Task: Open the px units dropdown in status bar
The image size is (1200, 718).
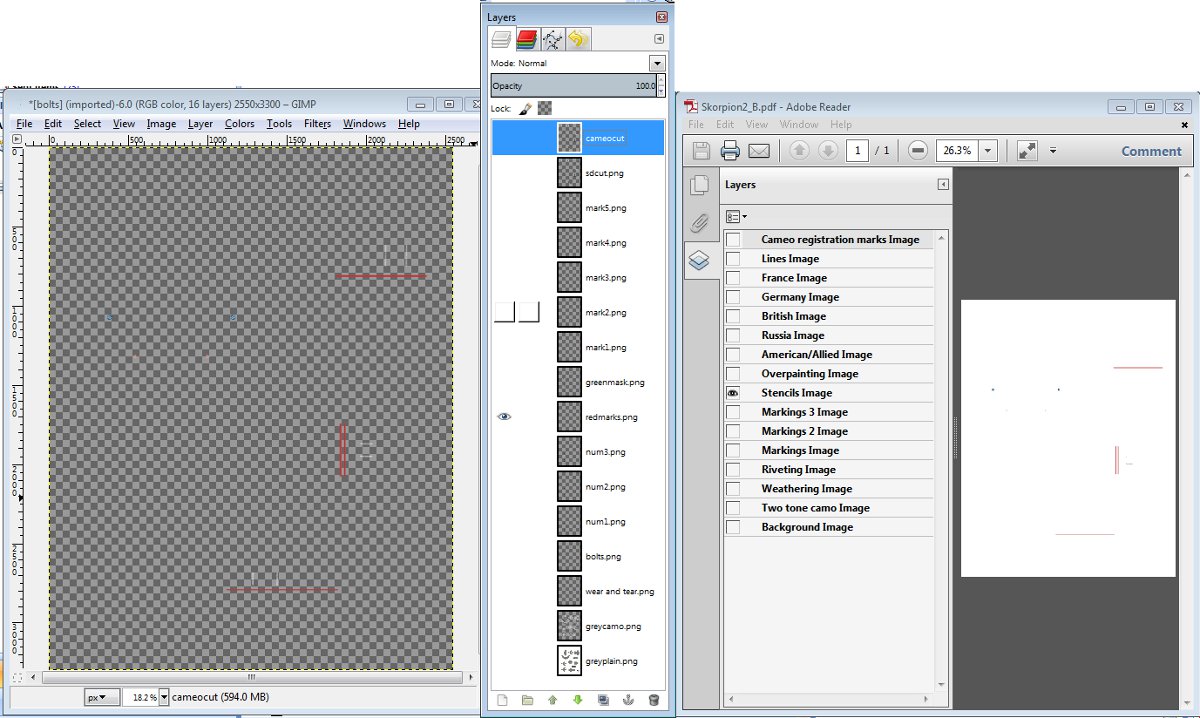Action: (x=101, y=697)
